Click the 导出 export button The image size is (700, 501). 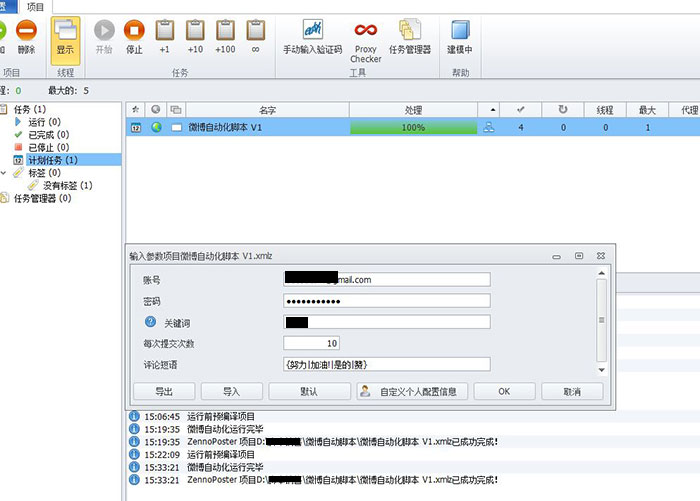(x=164, y=392)
